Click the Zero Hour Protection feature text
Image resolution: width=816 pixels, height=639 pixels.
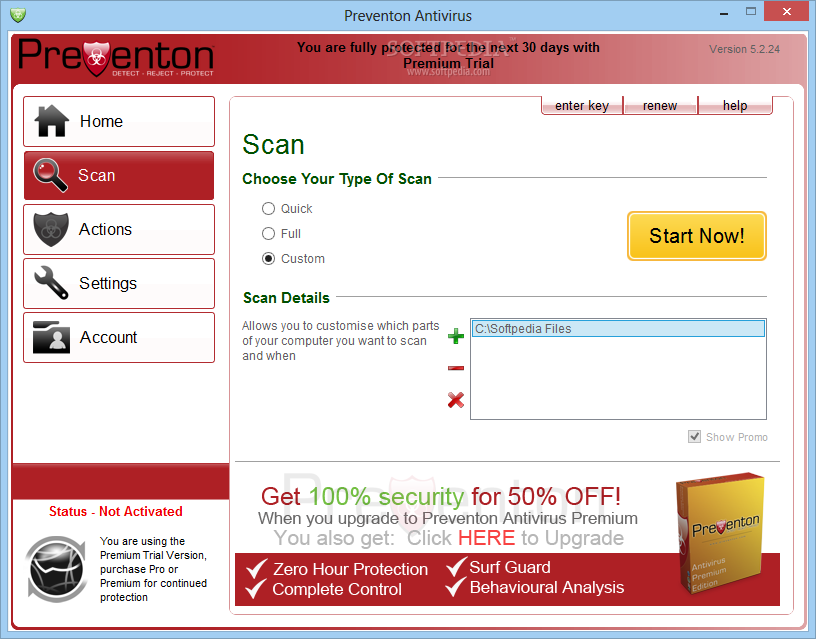350,569
